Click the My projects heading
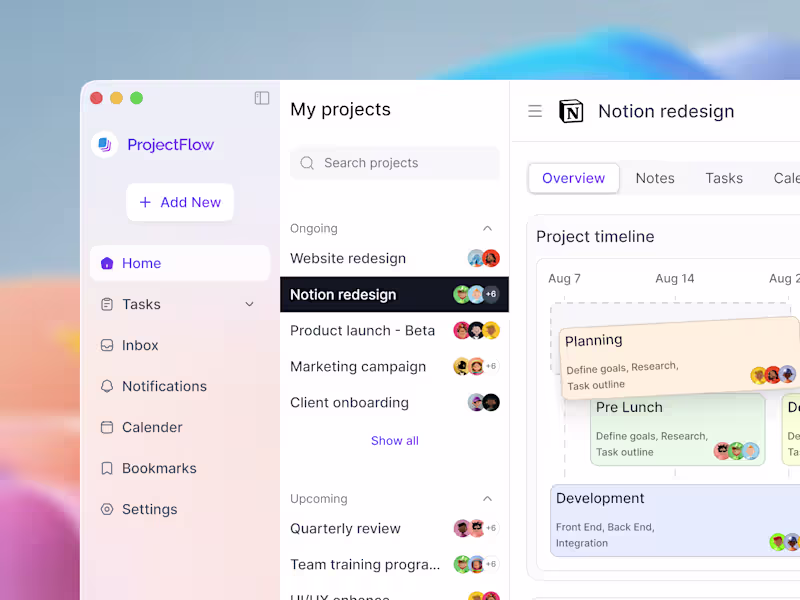Image resolution: width=800 pixels, height=600 pixels. tap(340, 110)
